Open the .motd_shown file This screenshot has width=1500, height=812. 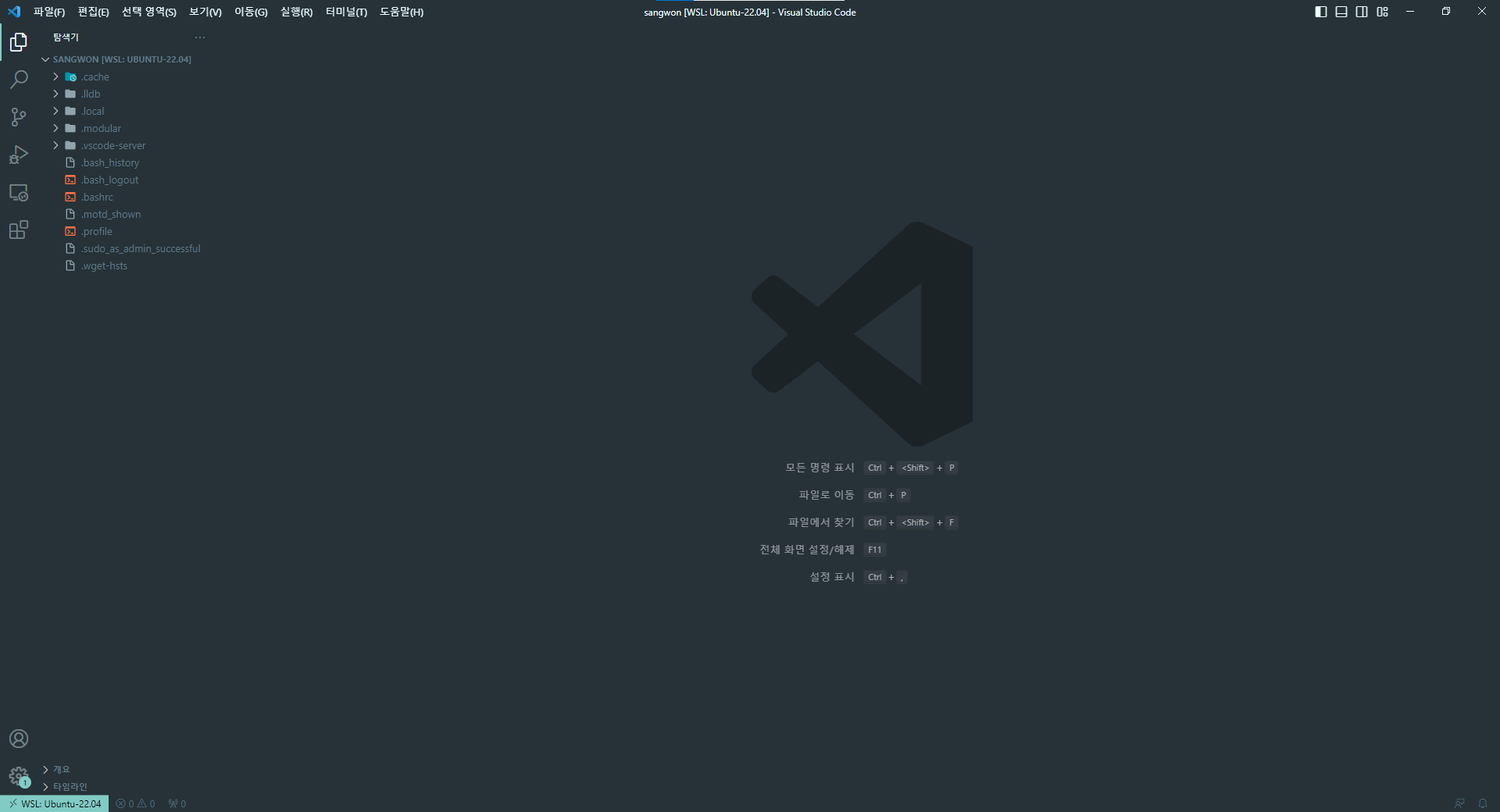pos(125,214)
